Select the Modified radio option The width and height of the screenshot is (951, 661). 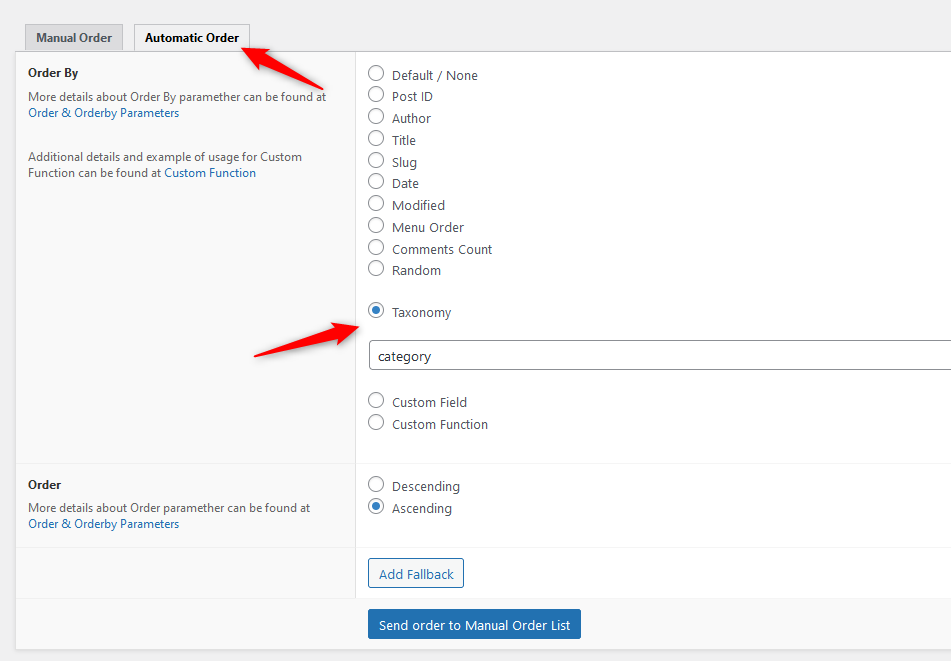coord(376,203)
